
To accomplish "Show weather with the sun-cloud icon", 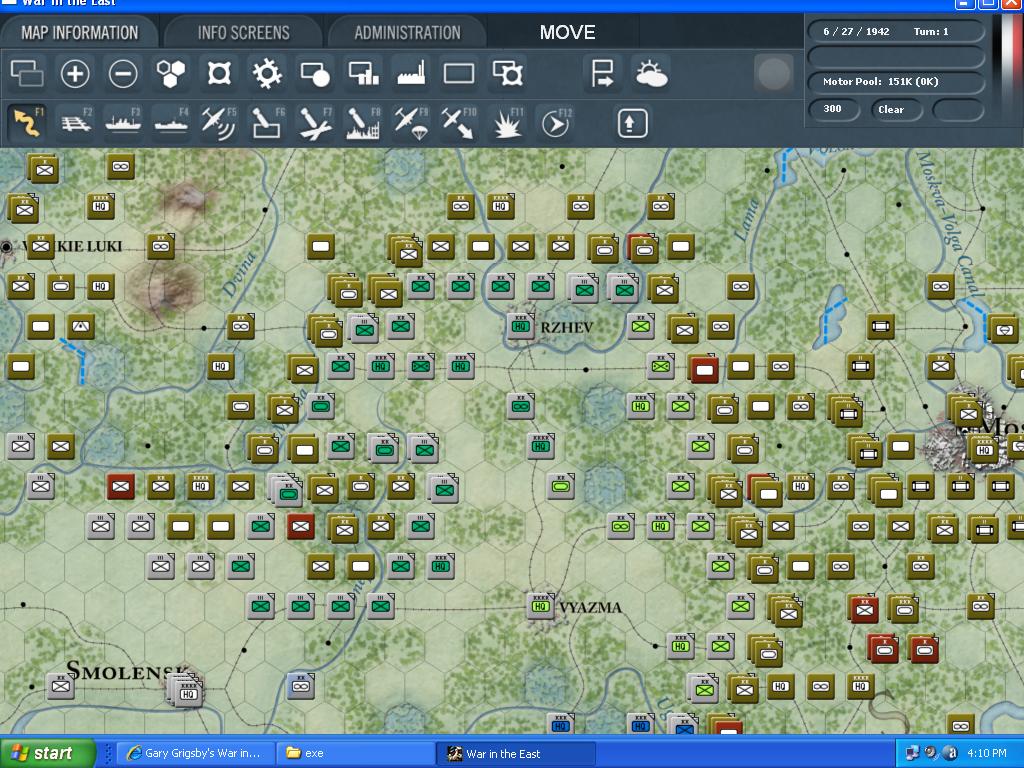I will (650, 73).
